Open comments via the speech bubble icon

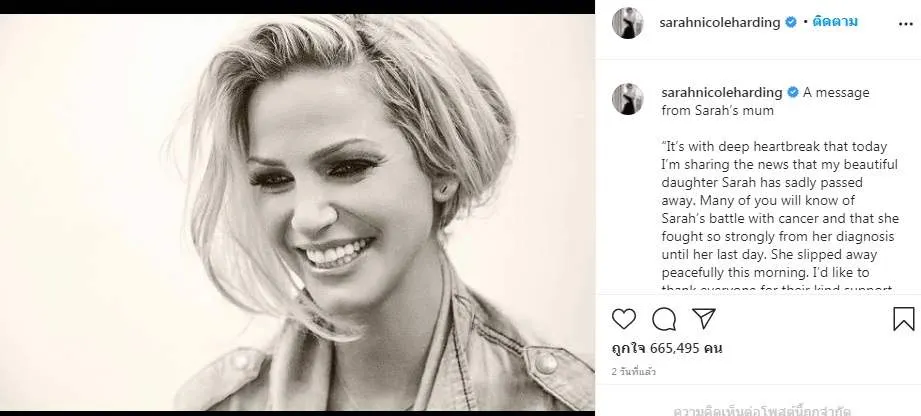coord(664,319)
